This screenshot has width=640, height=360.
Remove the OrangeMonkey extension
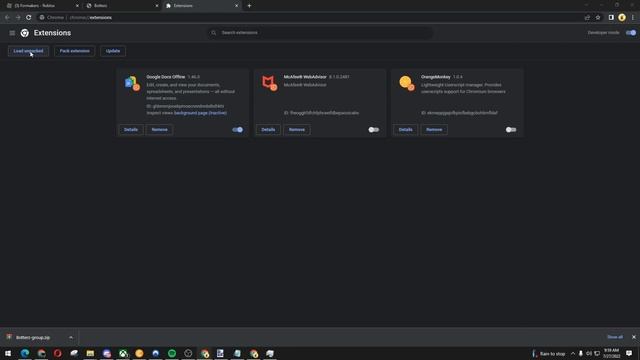(434, 130)
